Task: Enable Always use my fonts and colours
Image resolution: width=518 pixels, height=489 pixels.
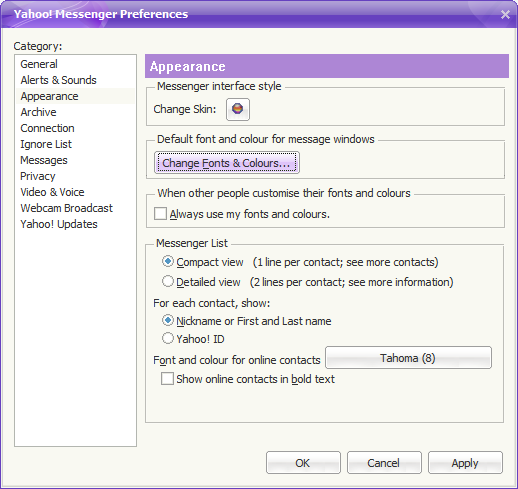Action: click(x=160, y=214)
